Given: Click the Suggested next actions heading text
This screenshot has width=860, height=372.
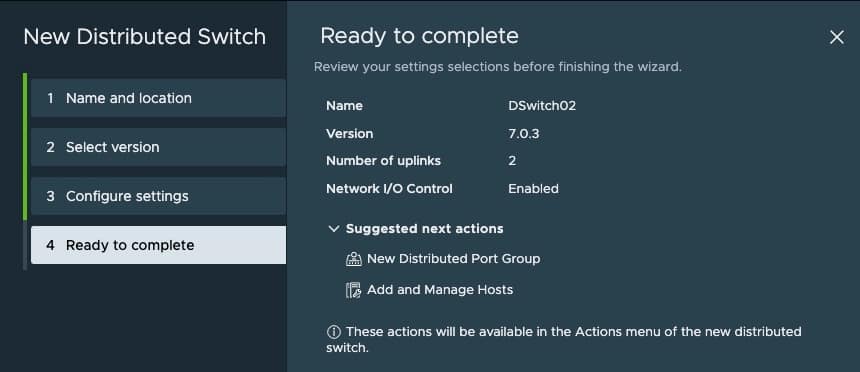Looking at the screenshot, I should [x=425, y=229].
